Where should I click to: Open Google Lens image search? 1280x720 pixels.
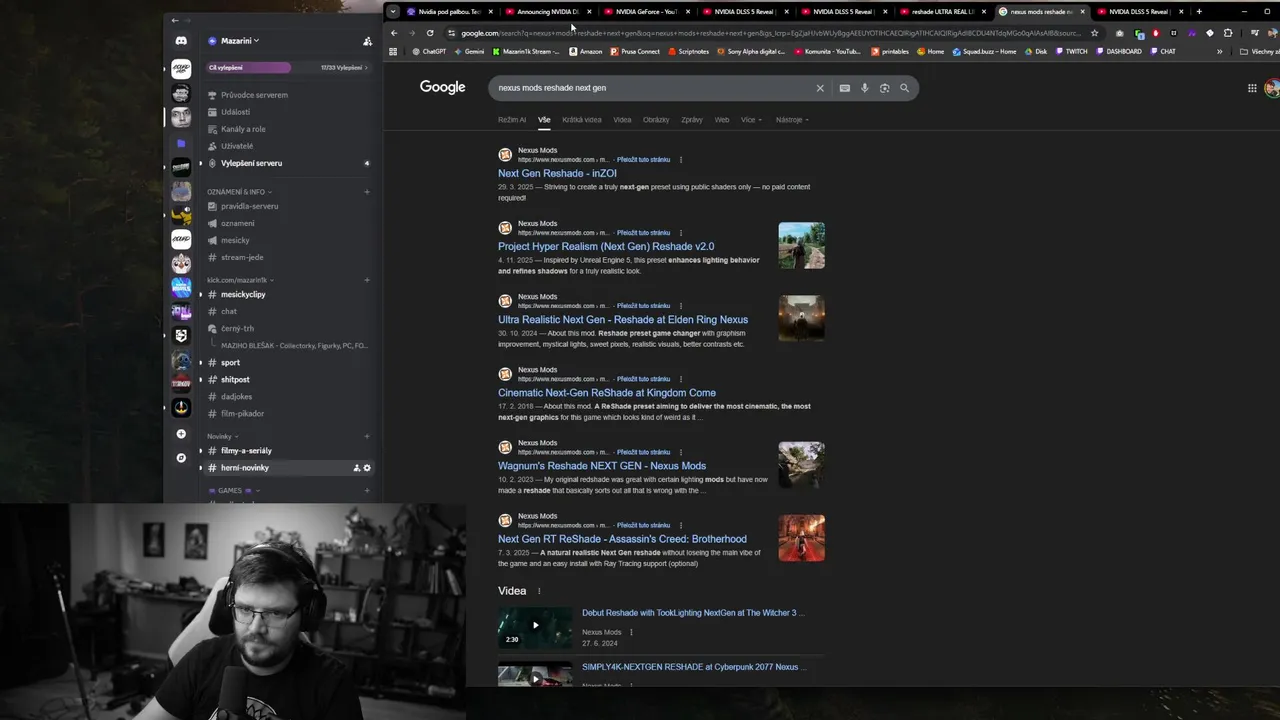(885, 88)
